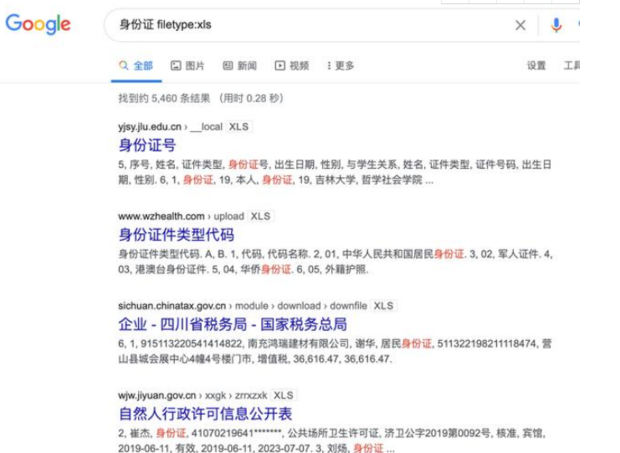Click the newspaper icon next to 新闻

(228, 65)
